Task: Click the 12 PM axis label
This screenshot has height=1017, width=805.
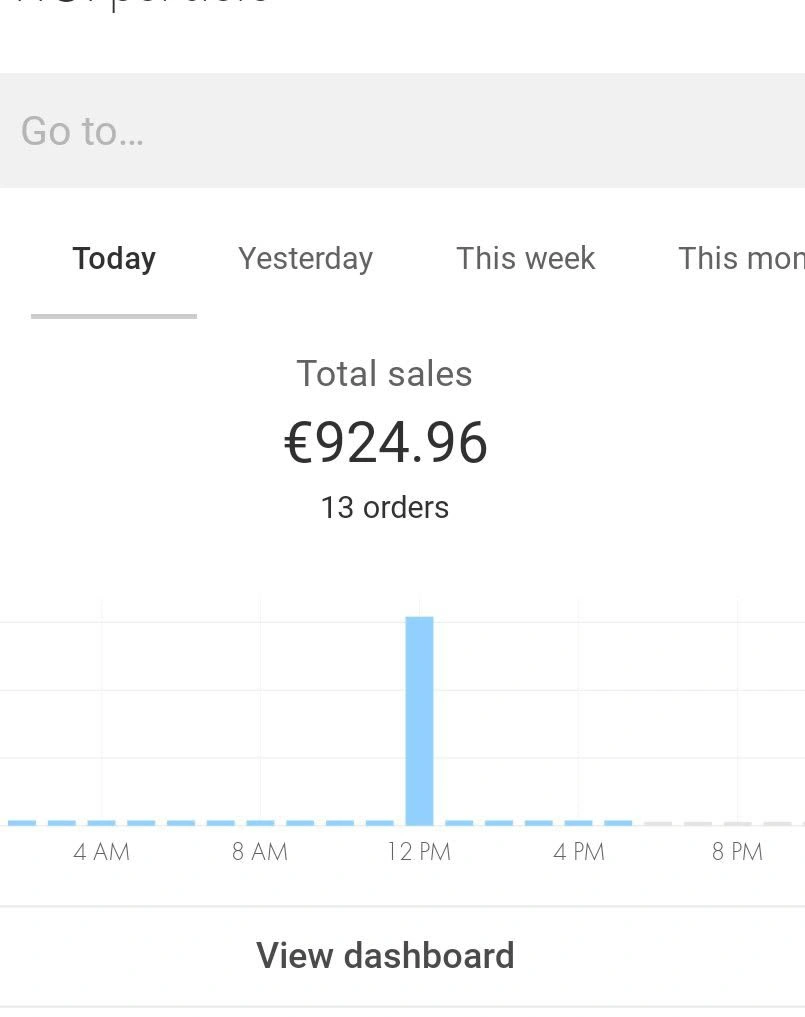Action: (x=419, y=852)
